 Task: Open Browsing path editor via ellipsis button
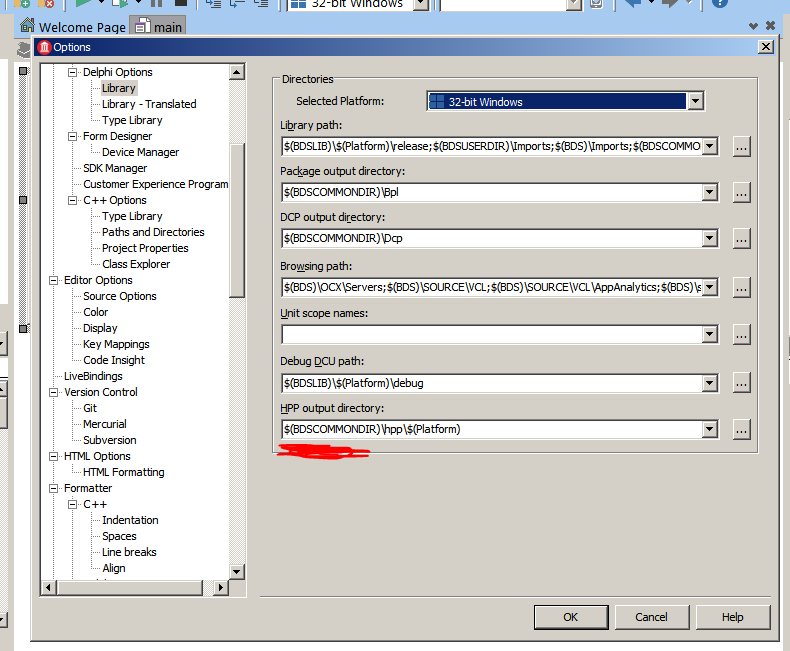741,288
